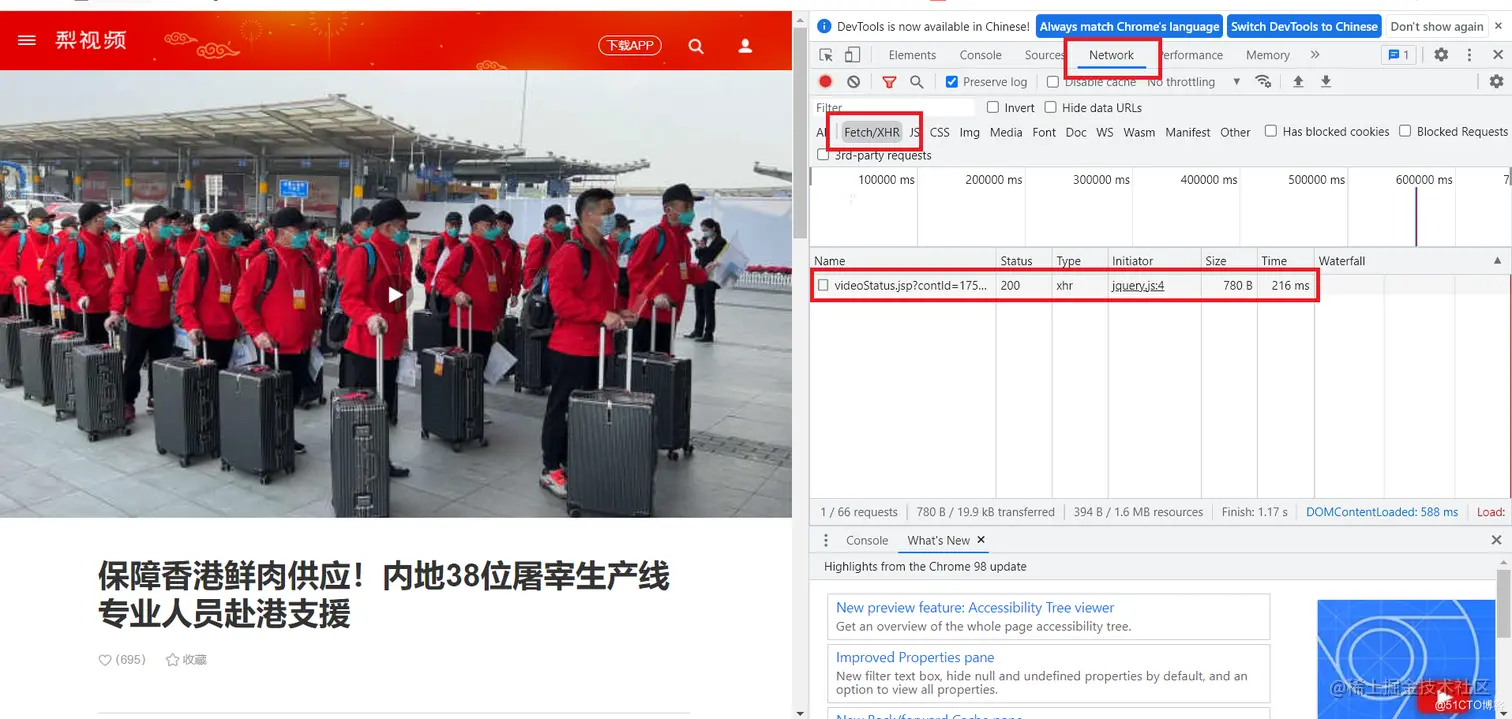
Task: Select the checkbox beside the videoStatus.jsp request
Action: [823, 286]
